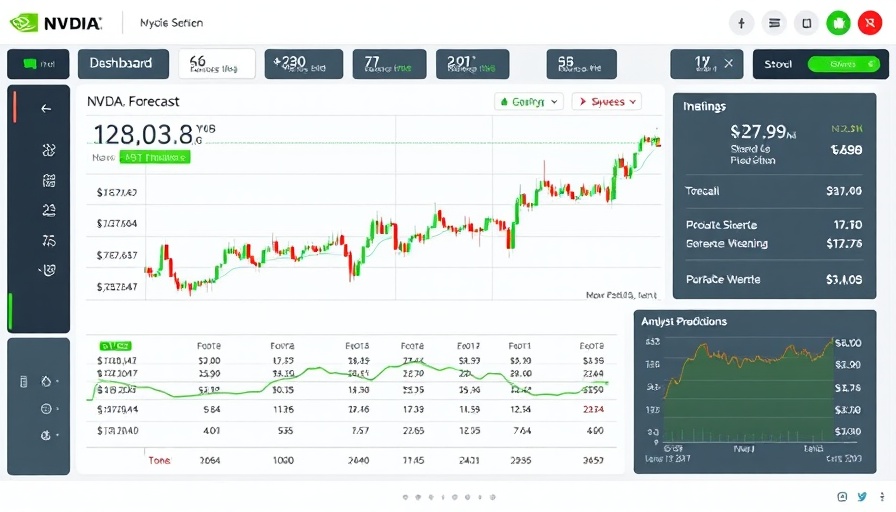Click the 128,03.8 price value
Viewport: 896px width, 512px height.
click(143, 135)
